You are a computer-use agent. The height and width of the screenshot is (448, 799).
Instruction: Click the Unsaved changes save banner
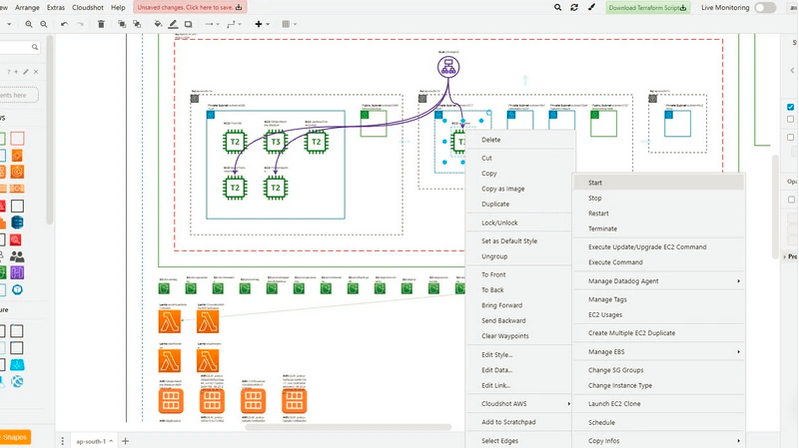pos(190,7)
